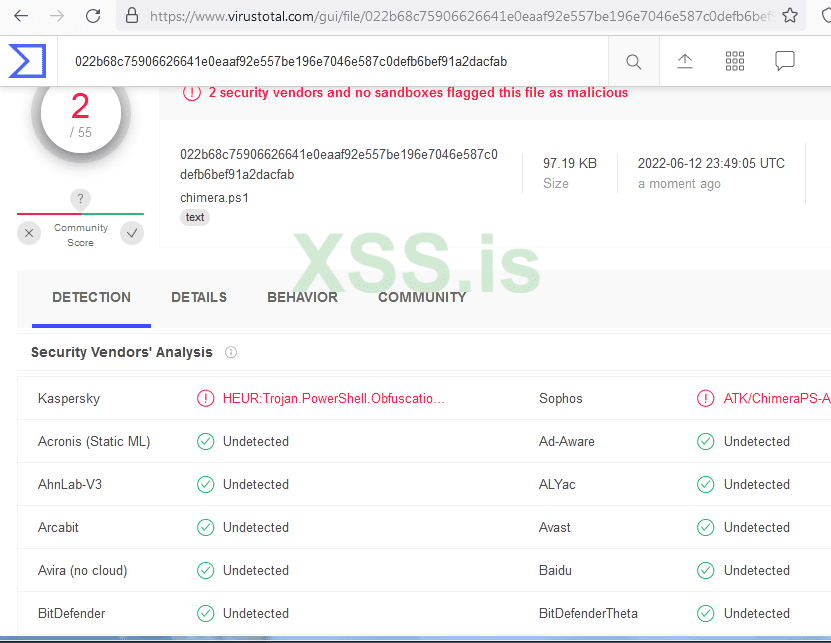Click the 2022-06-12 23:49:05 UTC timestamp

tap(711, 163)
